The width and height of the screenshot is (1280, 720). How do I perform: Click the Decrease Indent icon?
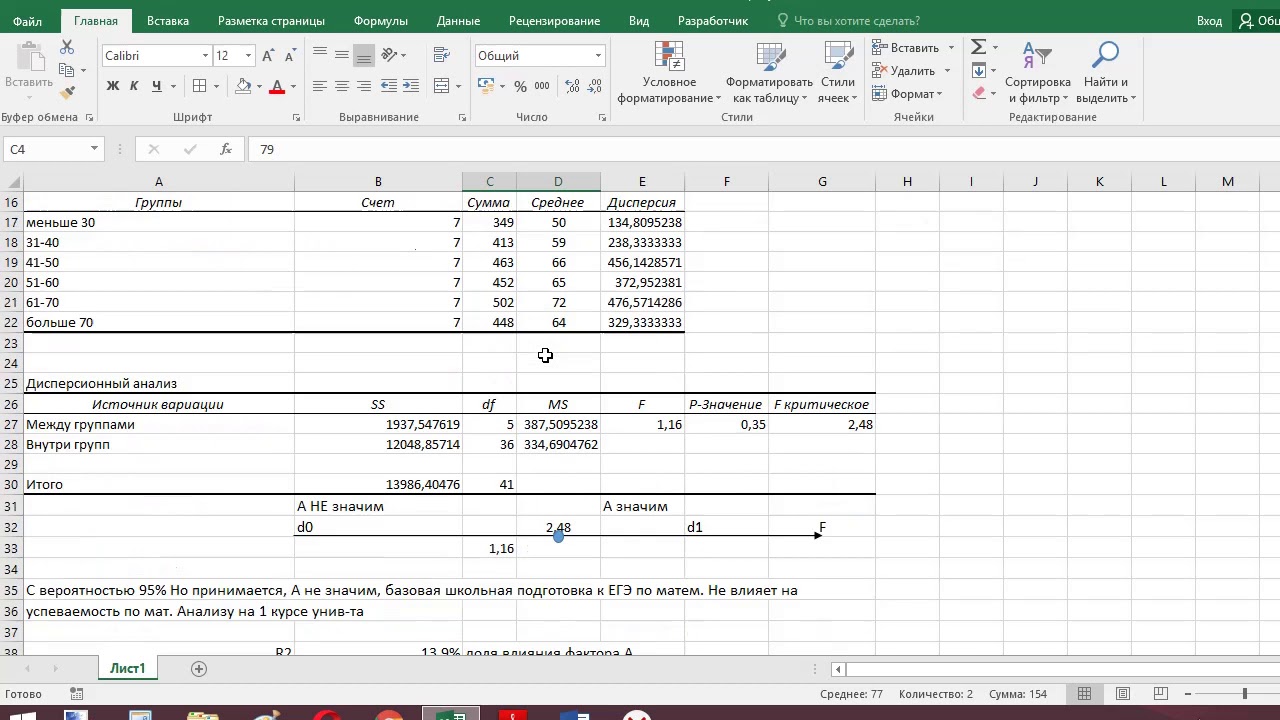pos(389,86)
